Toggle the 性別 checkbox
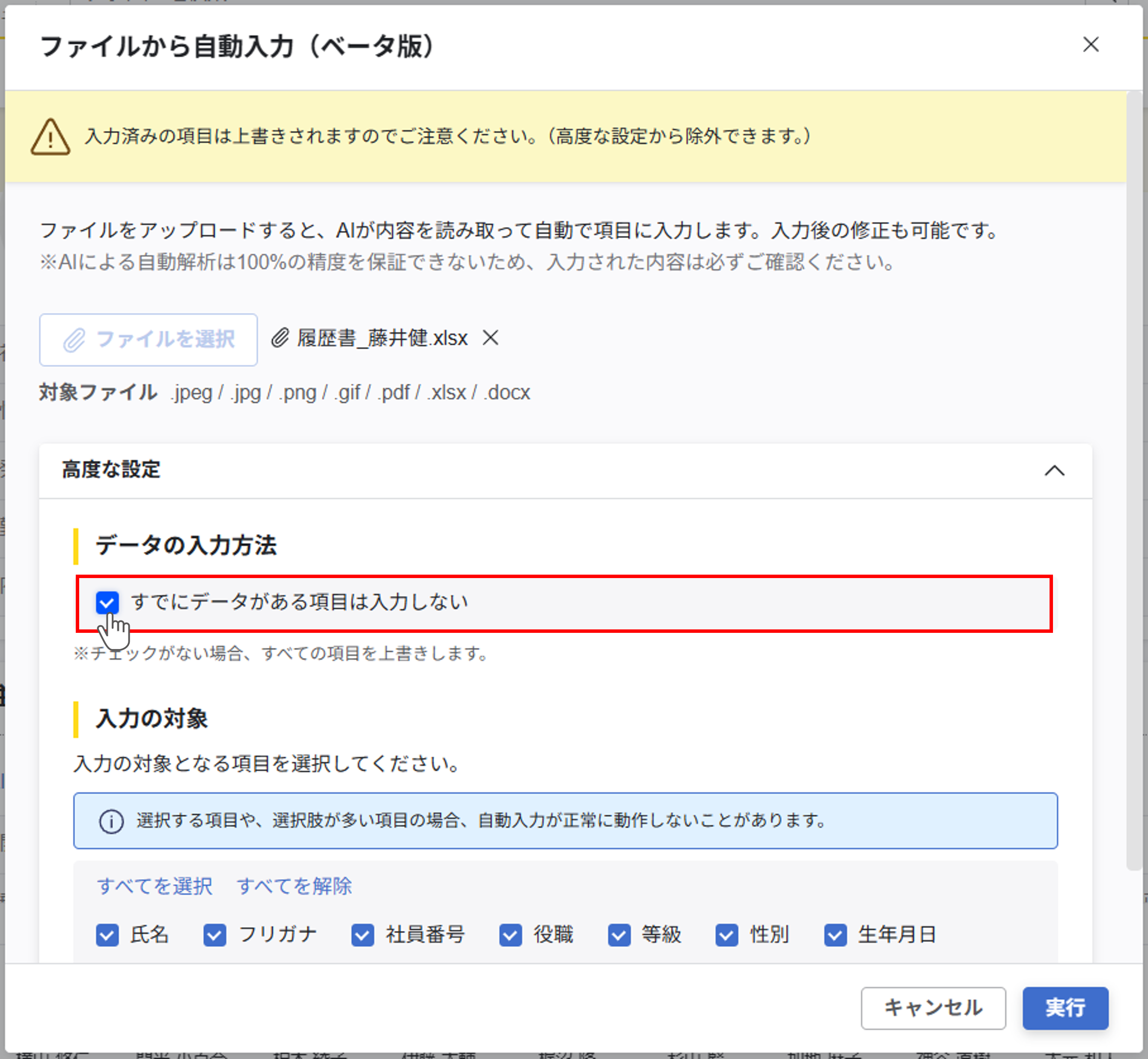The image size is (1148, 1059). pyautogui.click(x=727, y=934)
